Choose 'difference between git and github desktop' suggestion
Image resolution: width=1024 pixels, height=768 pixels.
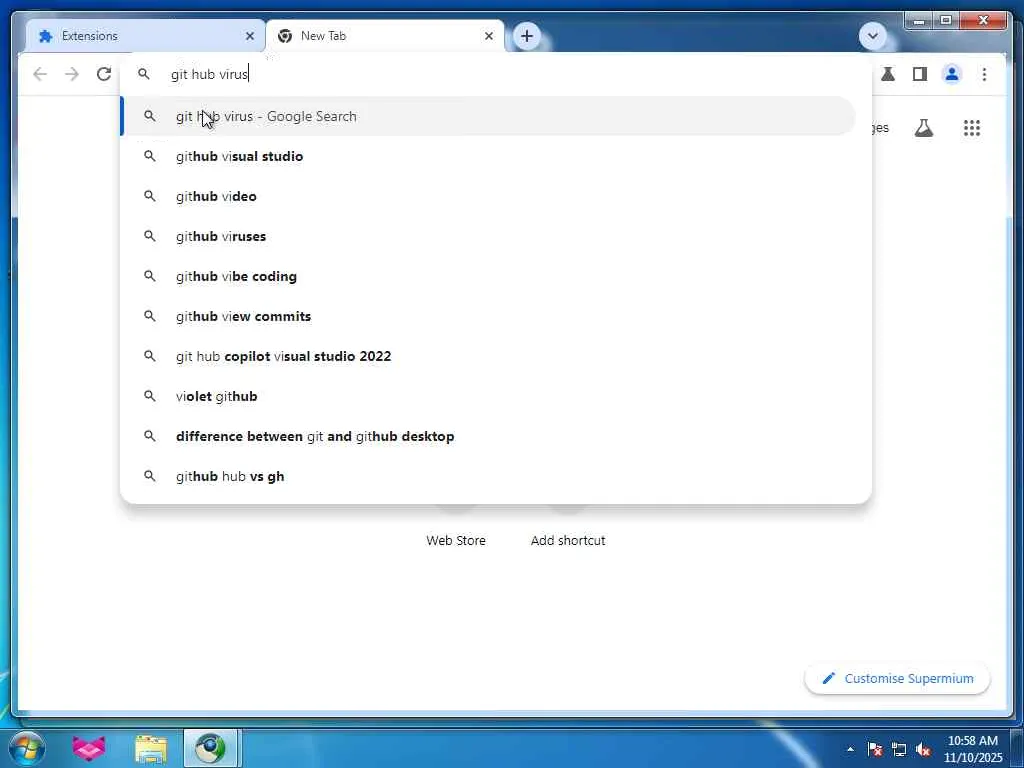488,436
